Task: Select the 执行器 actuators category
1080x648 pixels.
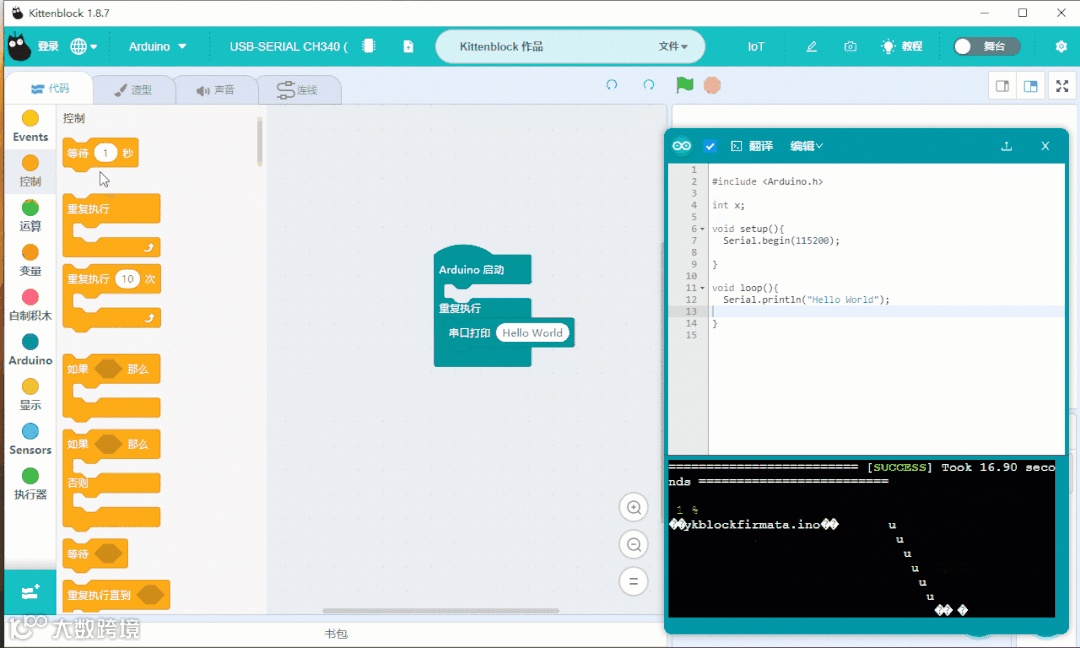Action: 30,484
